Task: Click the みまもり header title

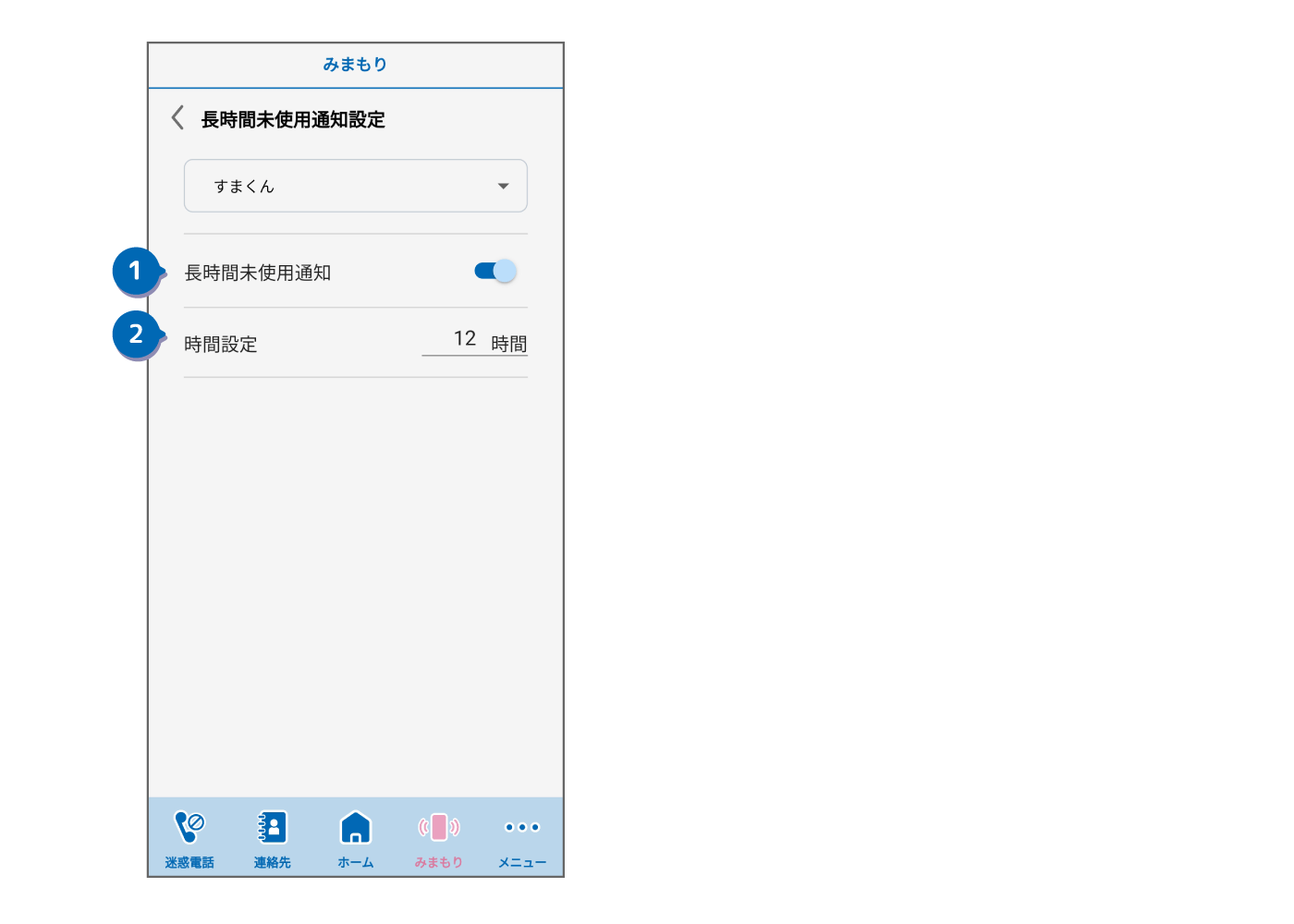Action: 355,65
